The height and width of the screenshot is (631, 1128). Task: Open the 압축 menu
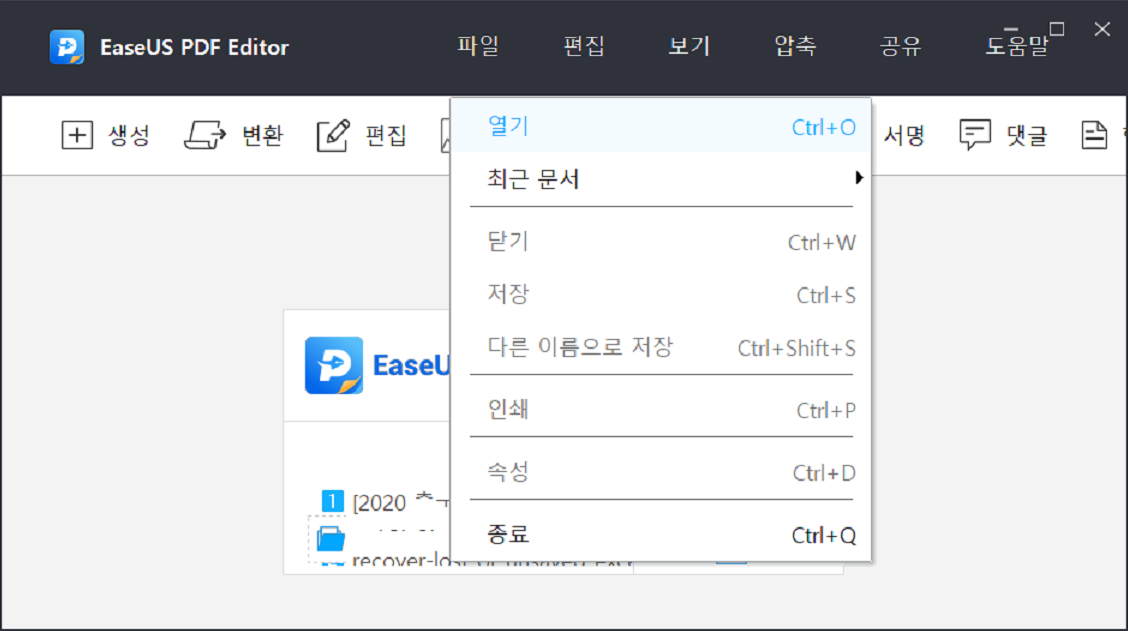[x=795, y=46]
